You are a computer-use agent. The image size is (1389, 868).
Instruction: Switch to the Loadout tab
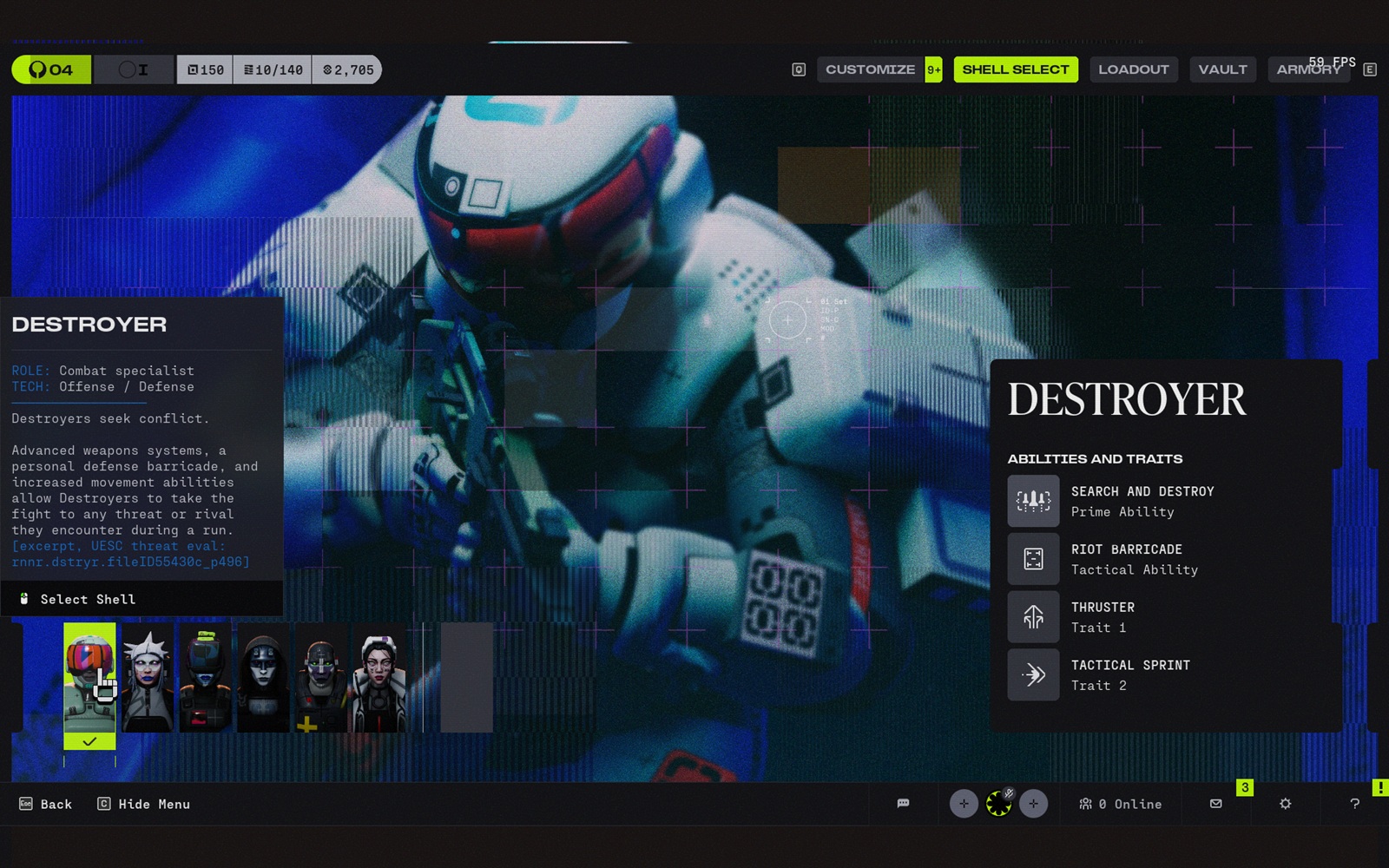pos(1133,69)
